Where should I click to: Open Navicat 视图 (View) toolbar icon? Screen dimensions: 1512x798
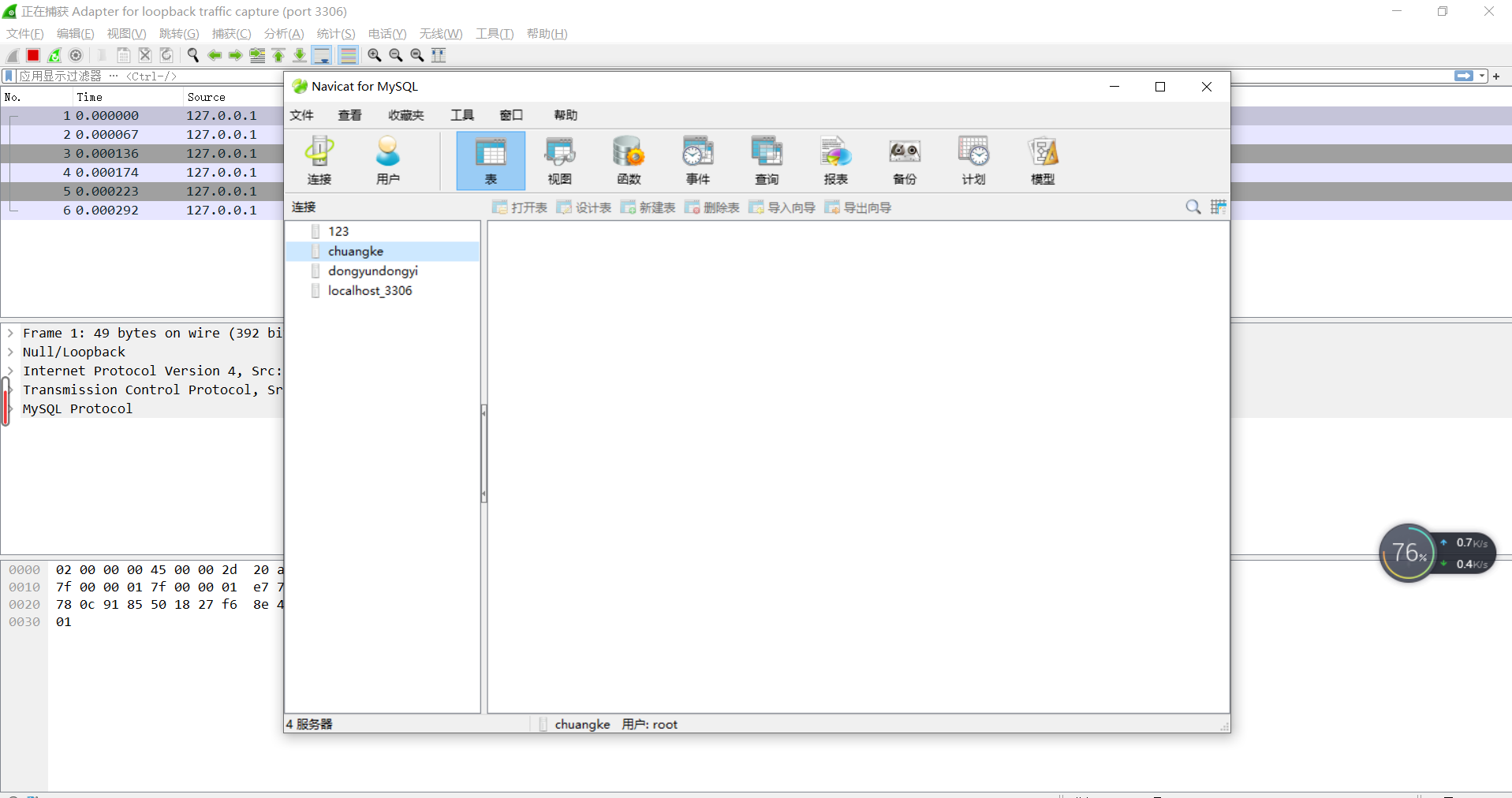point(560,161)
